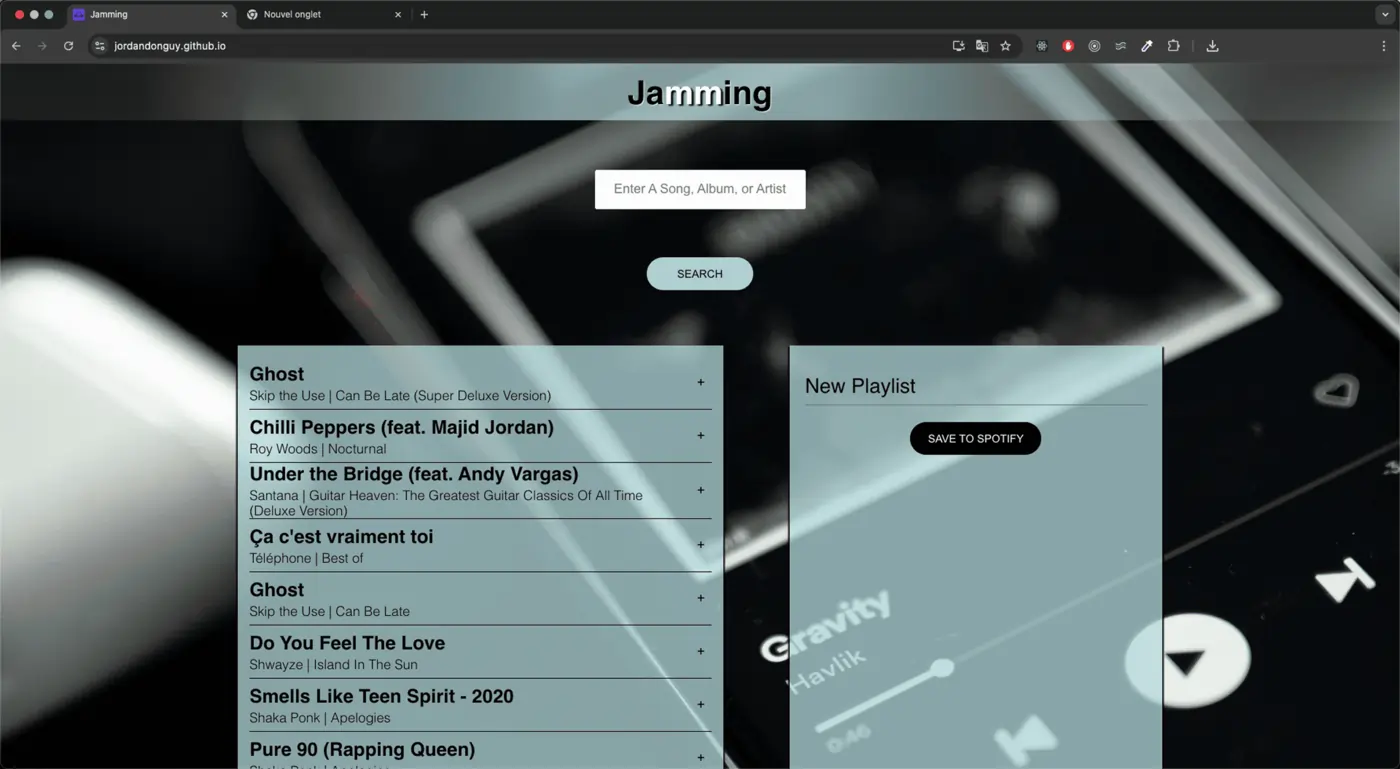Select the Chilli Peppers (feat. Majid Jordan) title
The image size is (1400, 769).
401,427
